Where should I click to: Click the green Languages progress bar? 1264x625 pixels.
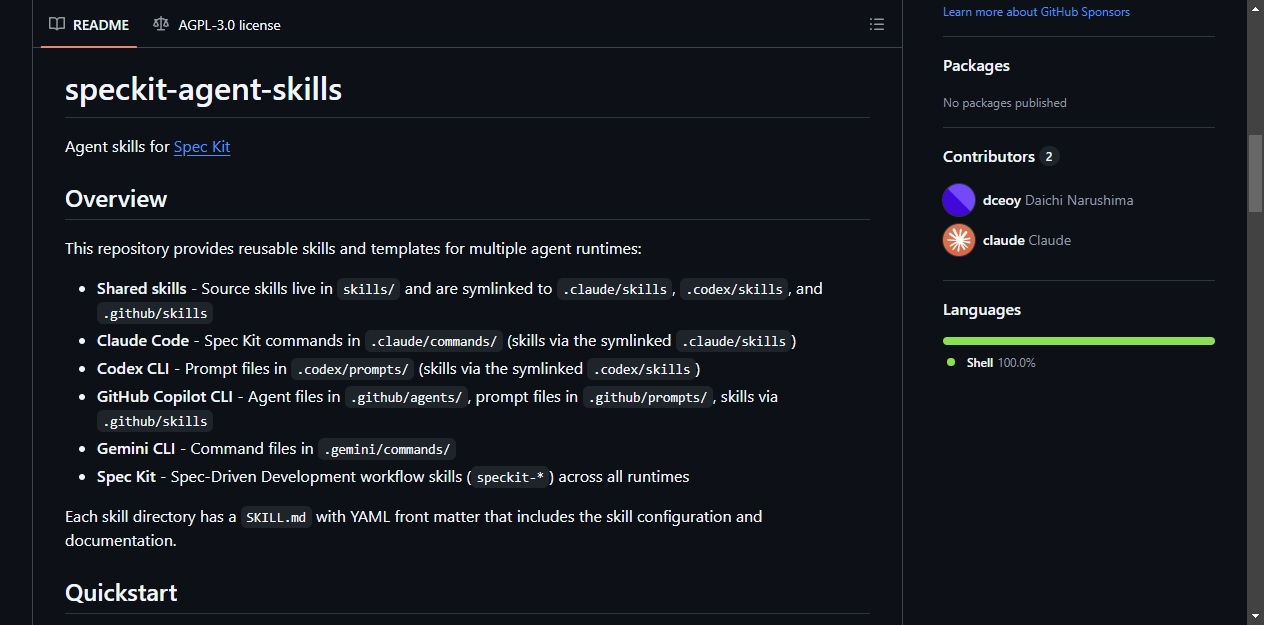(x=1079, y=341)
